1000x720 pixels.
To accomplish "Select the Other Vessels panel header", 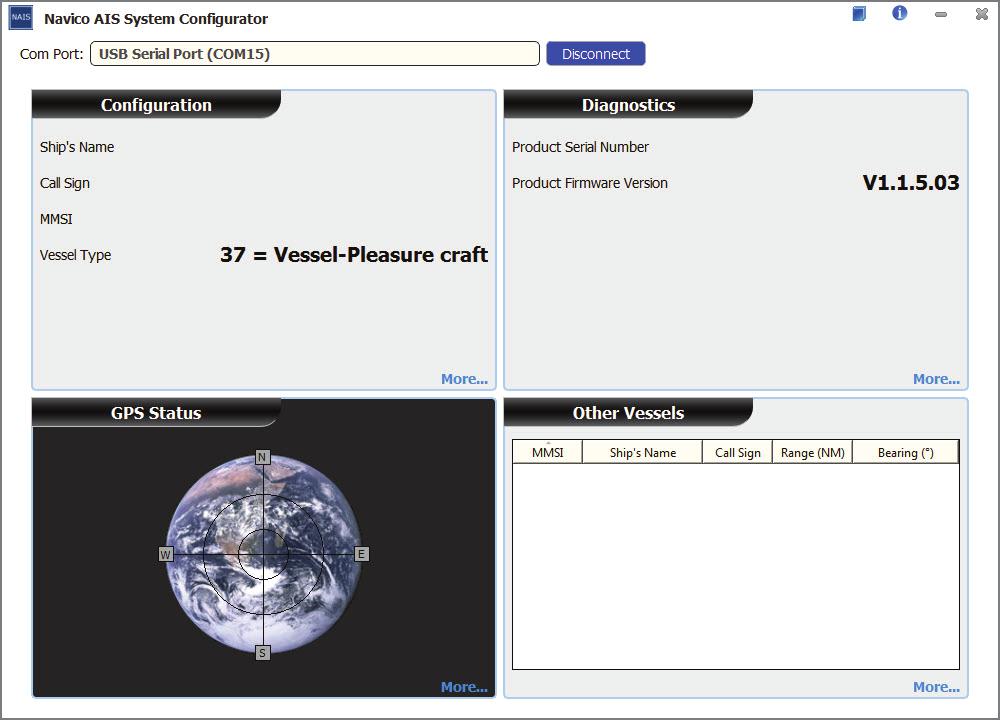I will (x=628, y=413).
